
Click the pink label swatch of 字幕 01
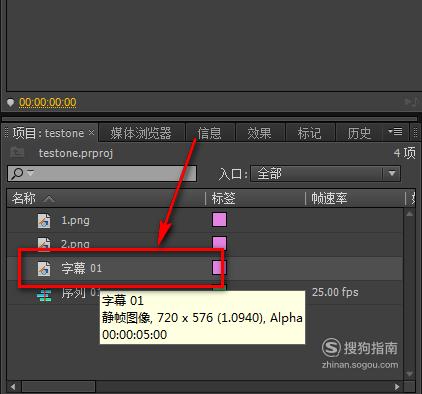pyautogui.click(x=219, y=267)
